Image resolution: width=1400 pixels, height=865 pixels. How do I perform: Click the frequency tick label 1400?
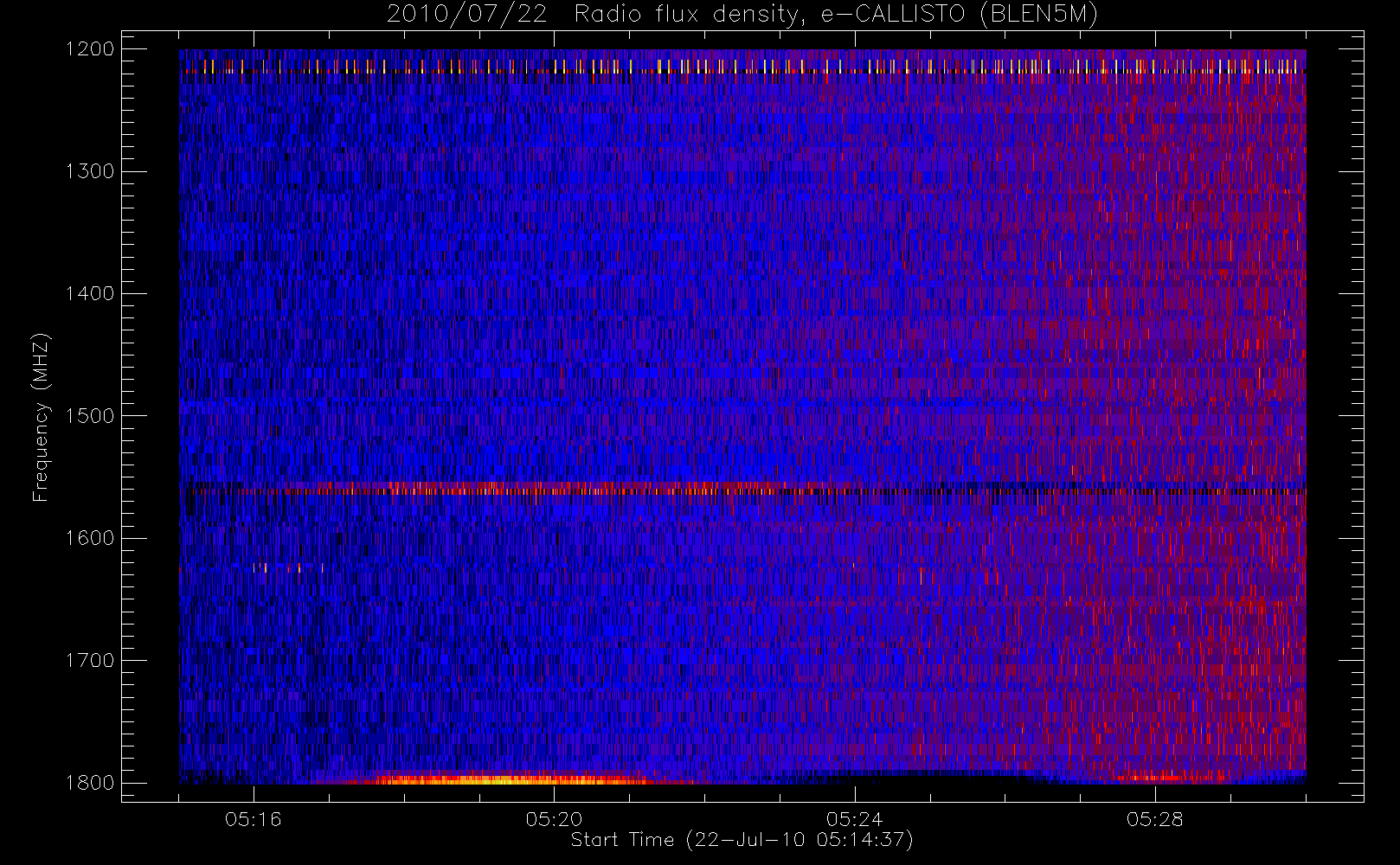(x=90, y=294)
